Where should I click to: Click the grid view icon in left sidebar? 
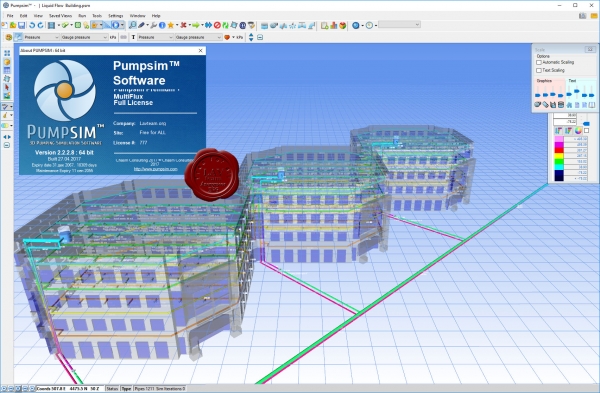coord(7,53)
